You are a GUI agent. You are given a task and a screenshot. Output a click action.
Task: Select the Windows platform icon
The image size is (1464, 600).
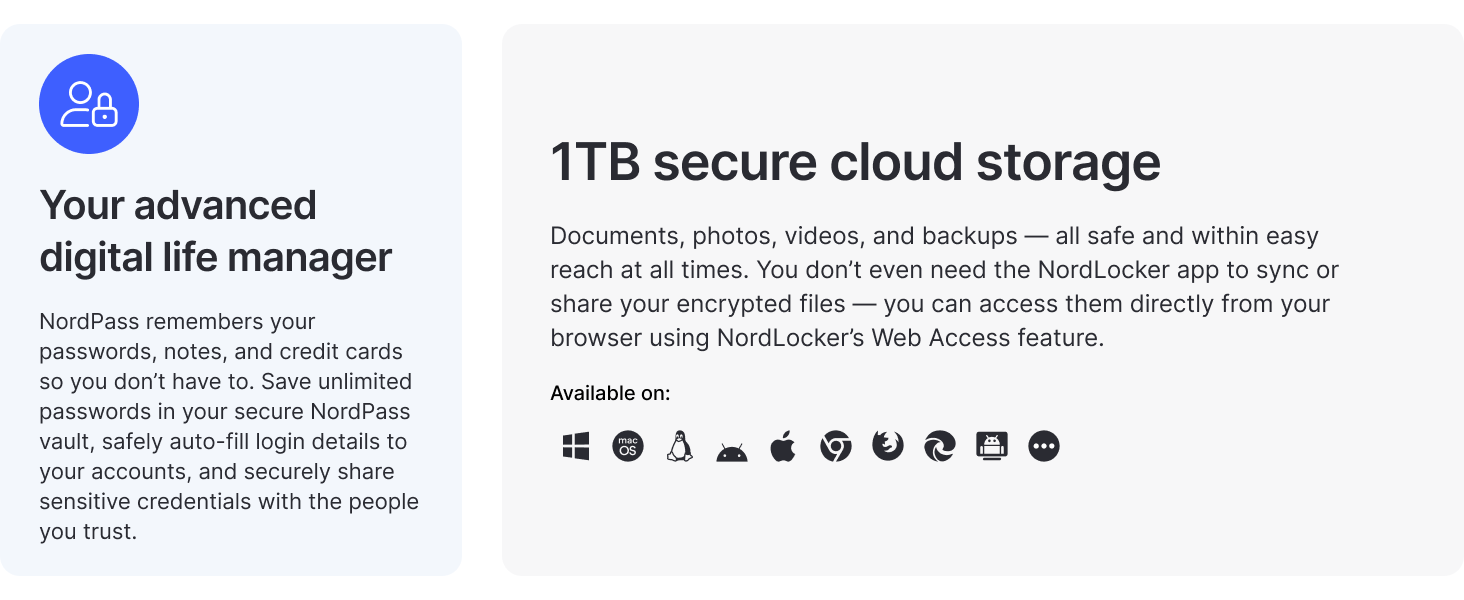(x=576, y=446)
